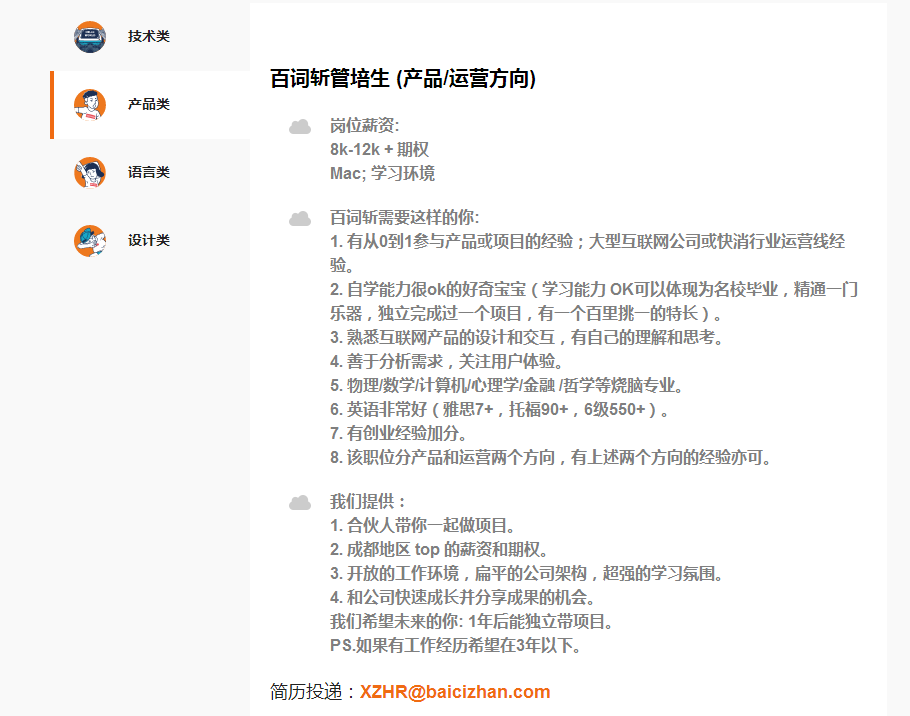910x716 pixels.
Task: Click the line 我们希望未来的你: 1年后能独立带项目
Action: point(472,622)
